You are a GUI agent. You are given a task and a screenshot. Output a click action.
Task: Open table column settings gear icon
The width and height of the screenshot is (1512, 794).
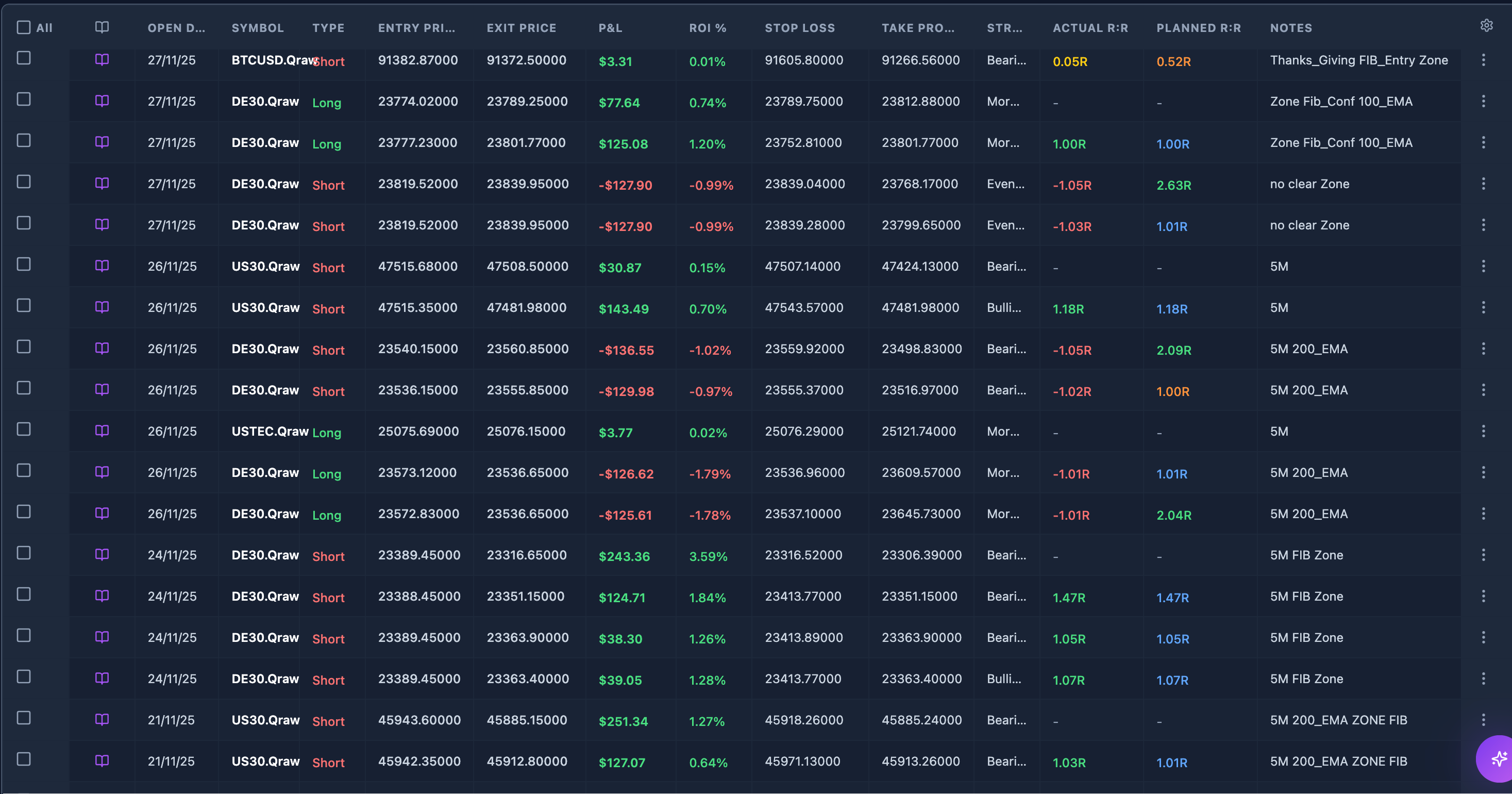pos(1486,25)
